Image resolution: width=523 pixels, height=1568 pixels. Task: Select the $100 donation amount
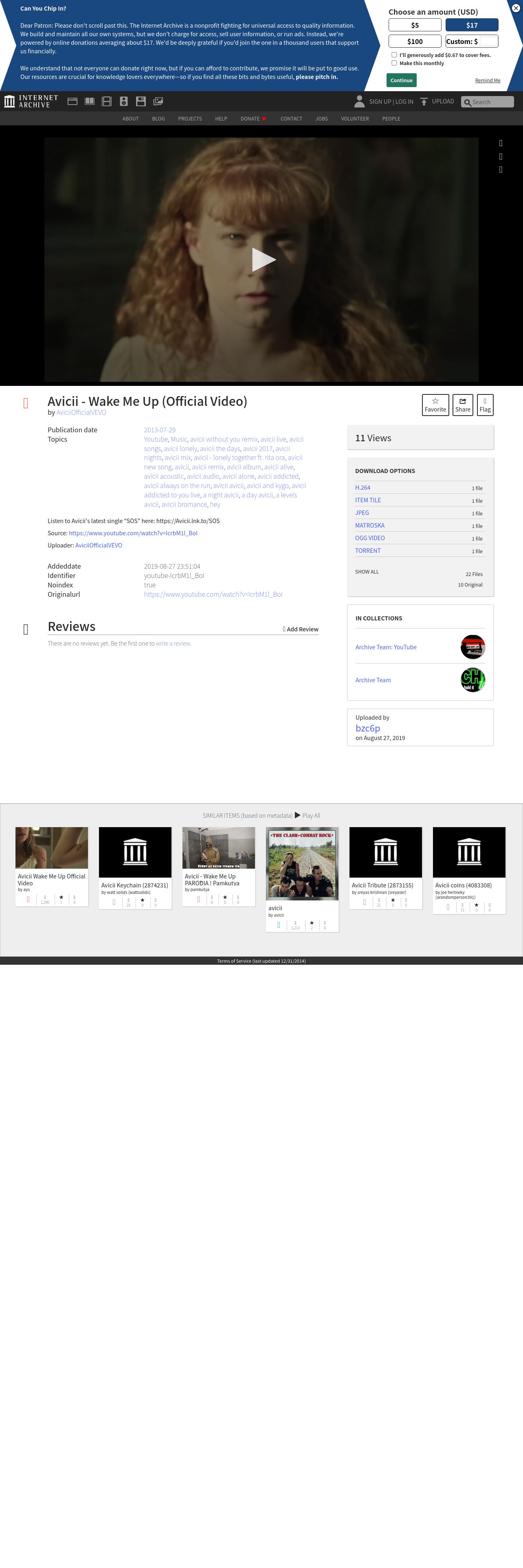(415, 42)
